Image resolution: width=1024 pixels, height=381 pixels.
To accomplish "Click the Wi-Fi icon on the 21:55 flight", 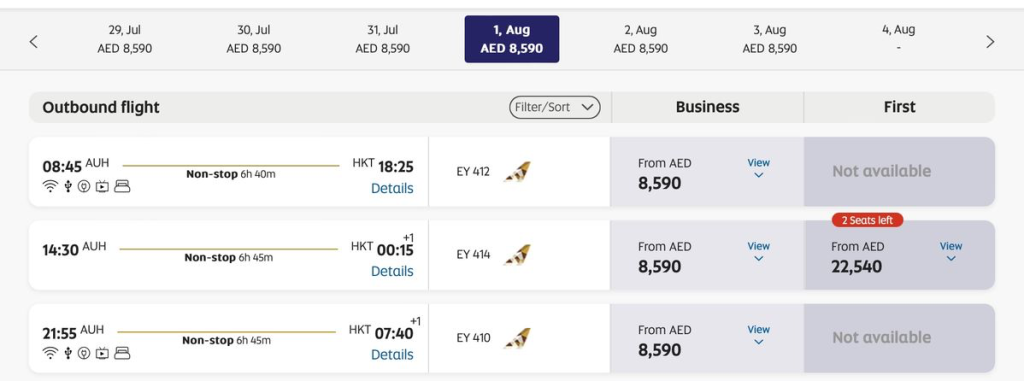I will [50, 354].
